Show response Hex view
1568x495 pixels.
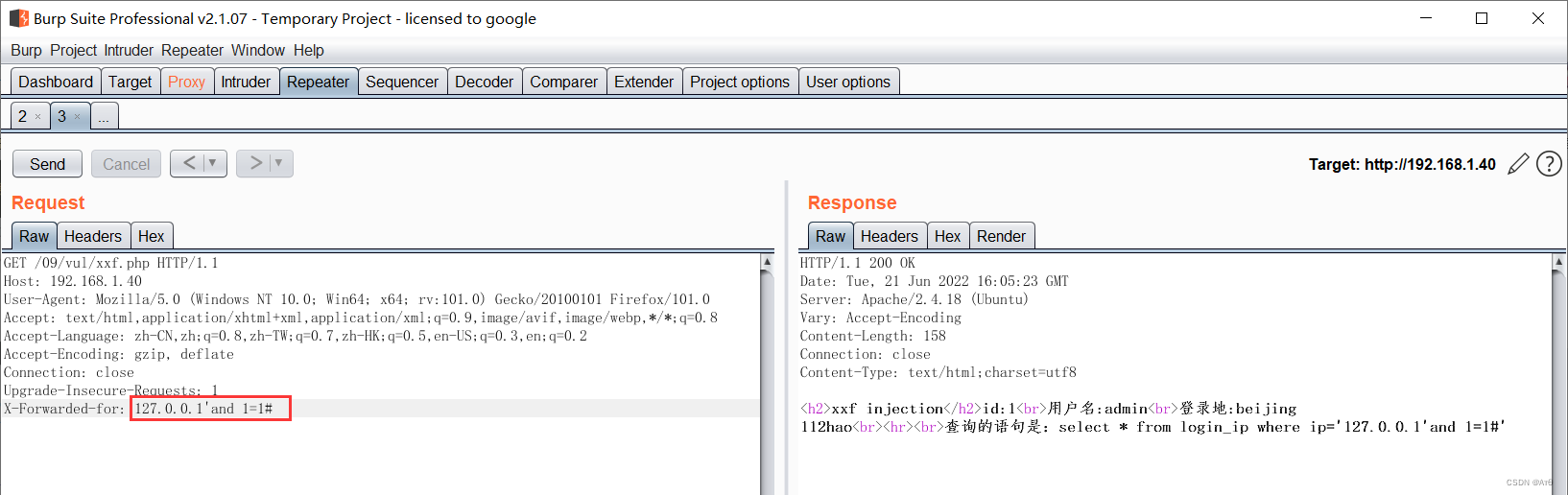click(x=948, y=236)
